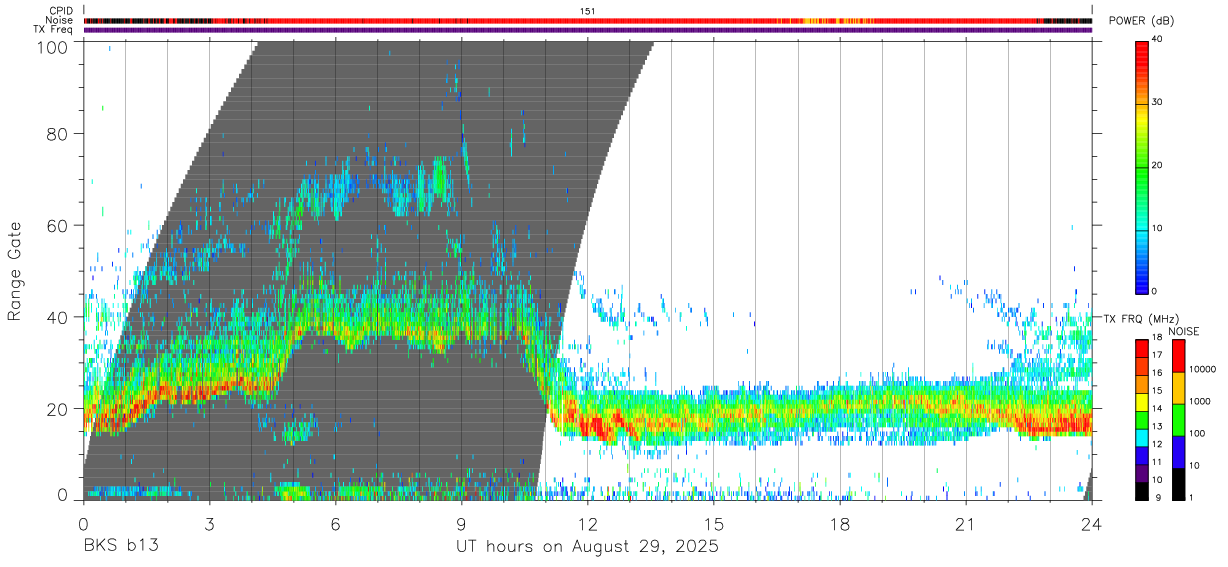Pick the orange block in the NOISE legend
1228x567 pixels.
click(1178, 387)
